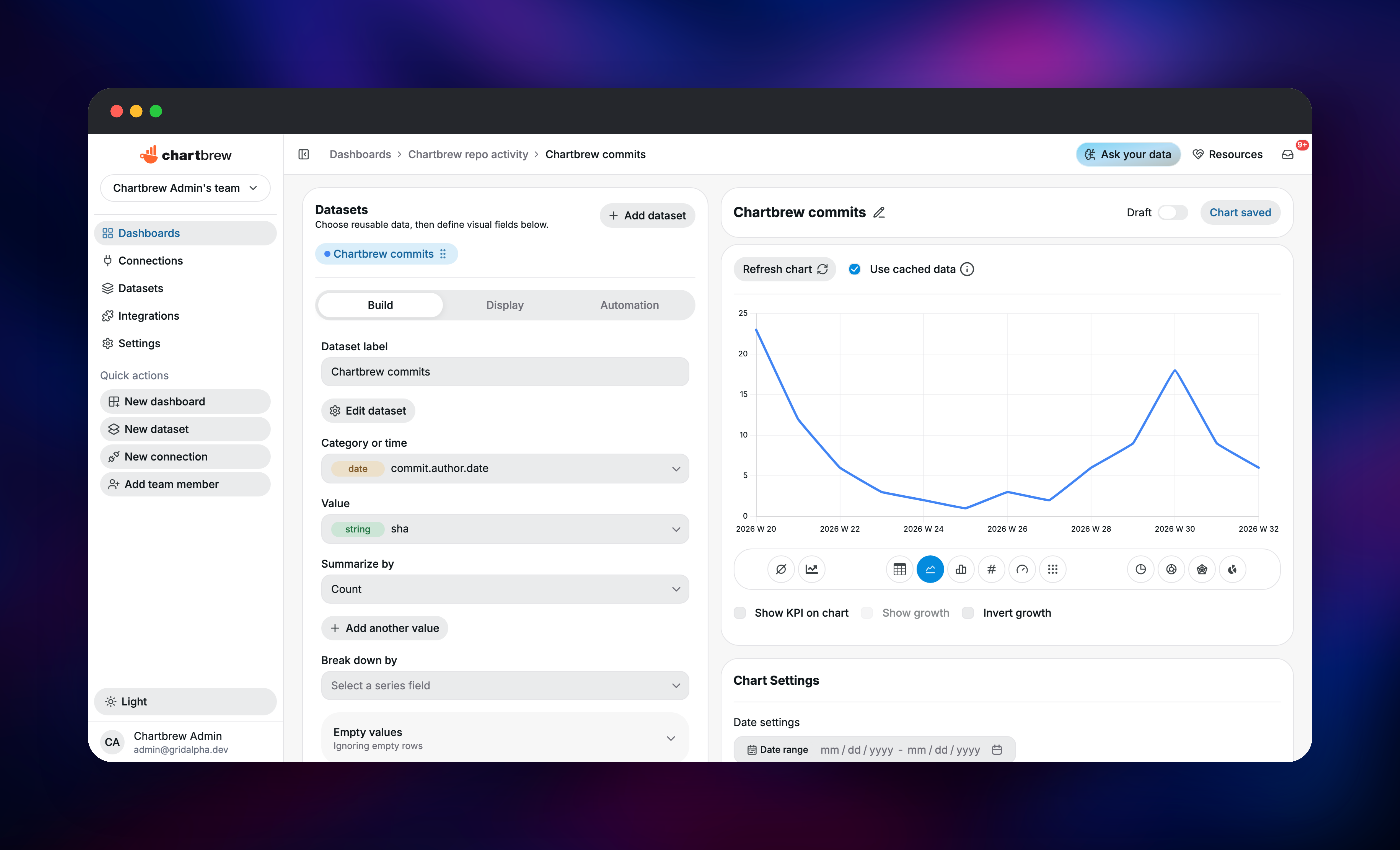Edit the Chartbrew commits chart title

tap(879, 212)
